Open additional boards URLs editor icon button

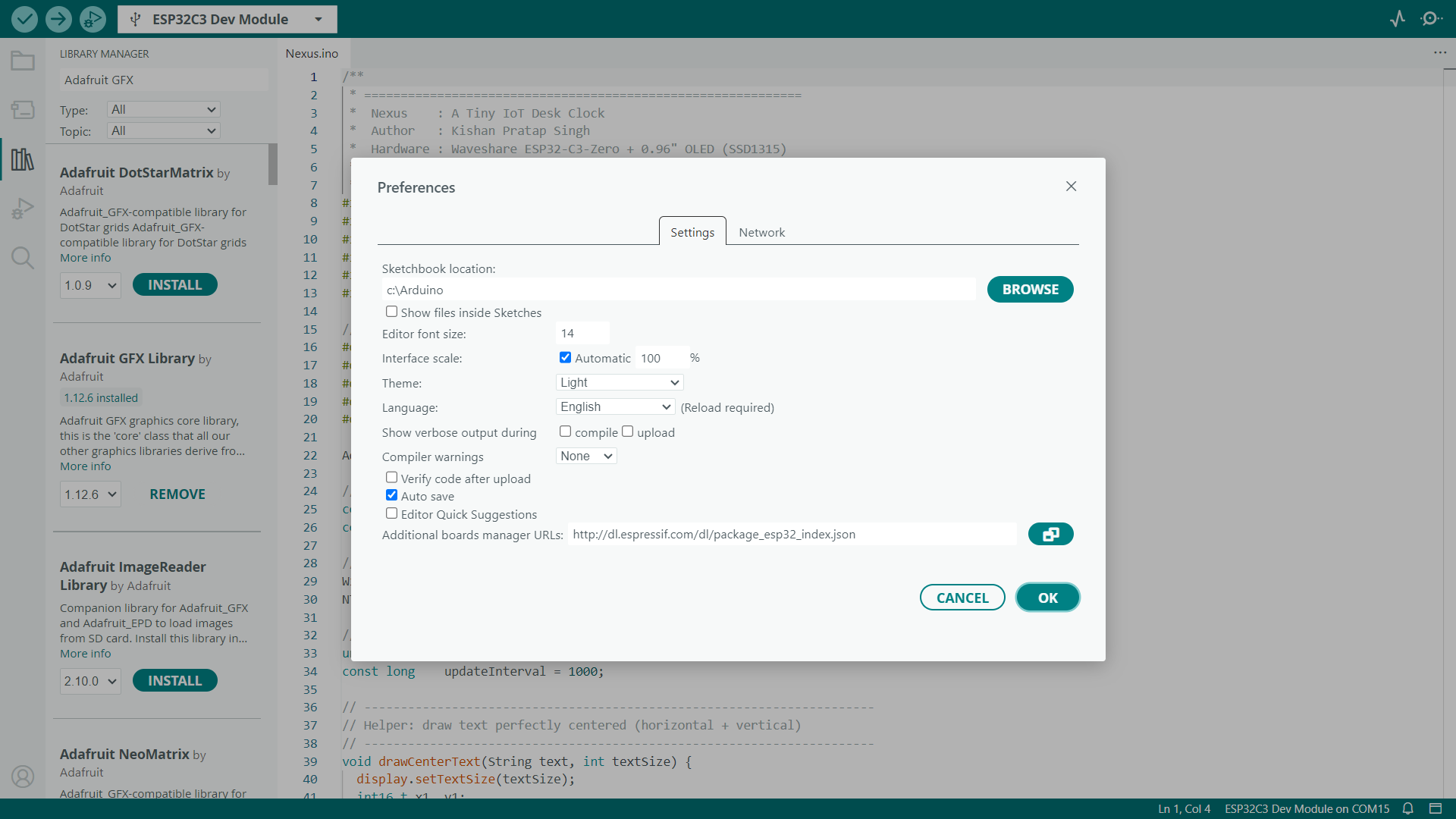pos(1050,534)
